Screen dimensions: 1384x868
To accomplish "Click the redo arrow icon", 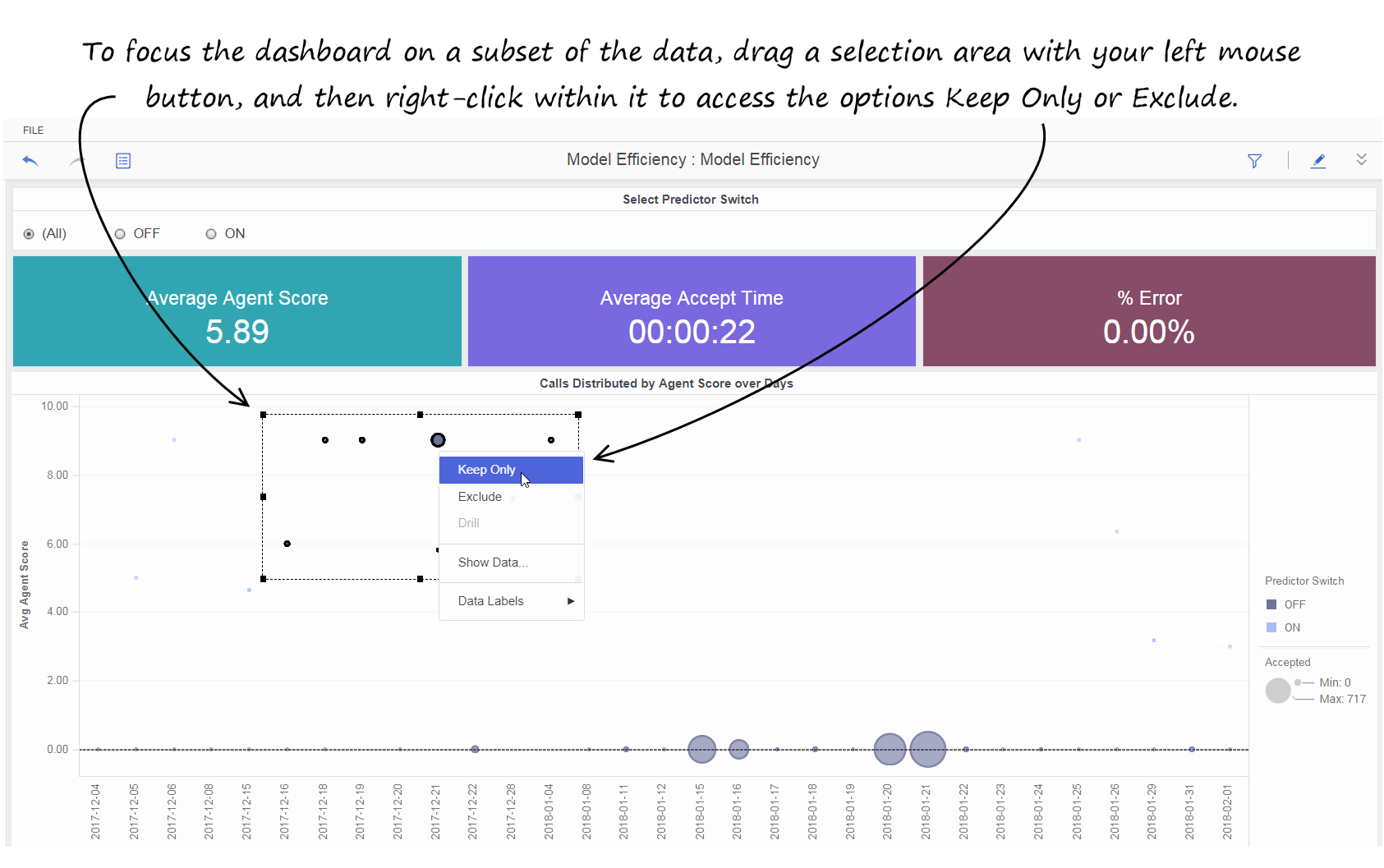I will pos(77,161).
